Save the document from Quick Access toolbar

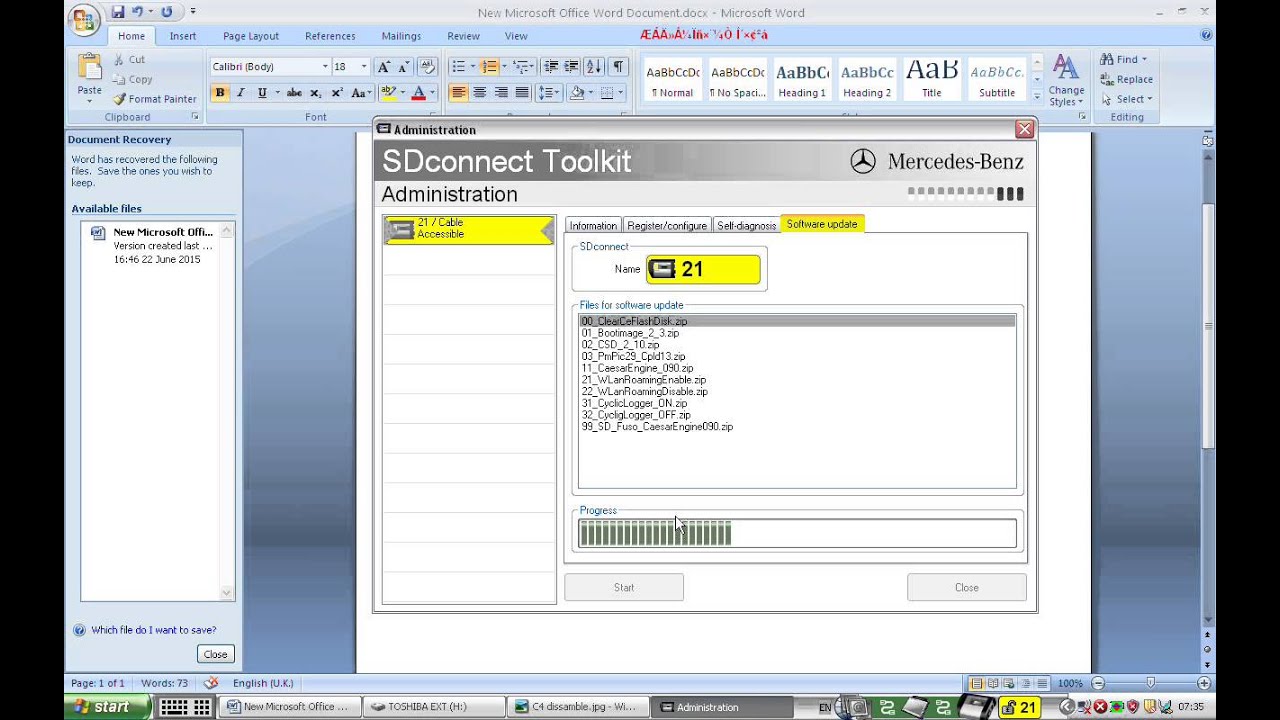point(118,12)
